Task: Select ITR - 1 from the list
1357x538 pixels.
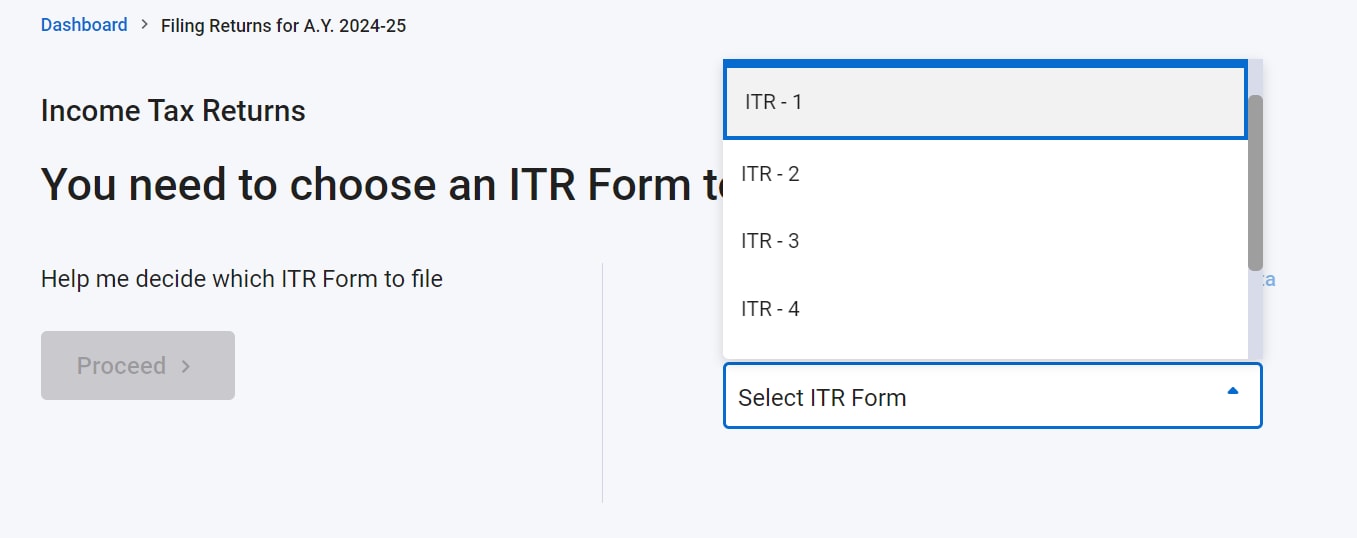Action: point(985,102)
